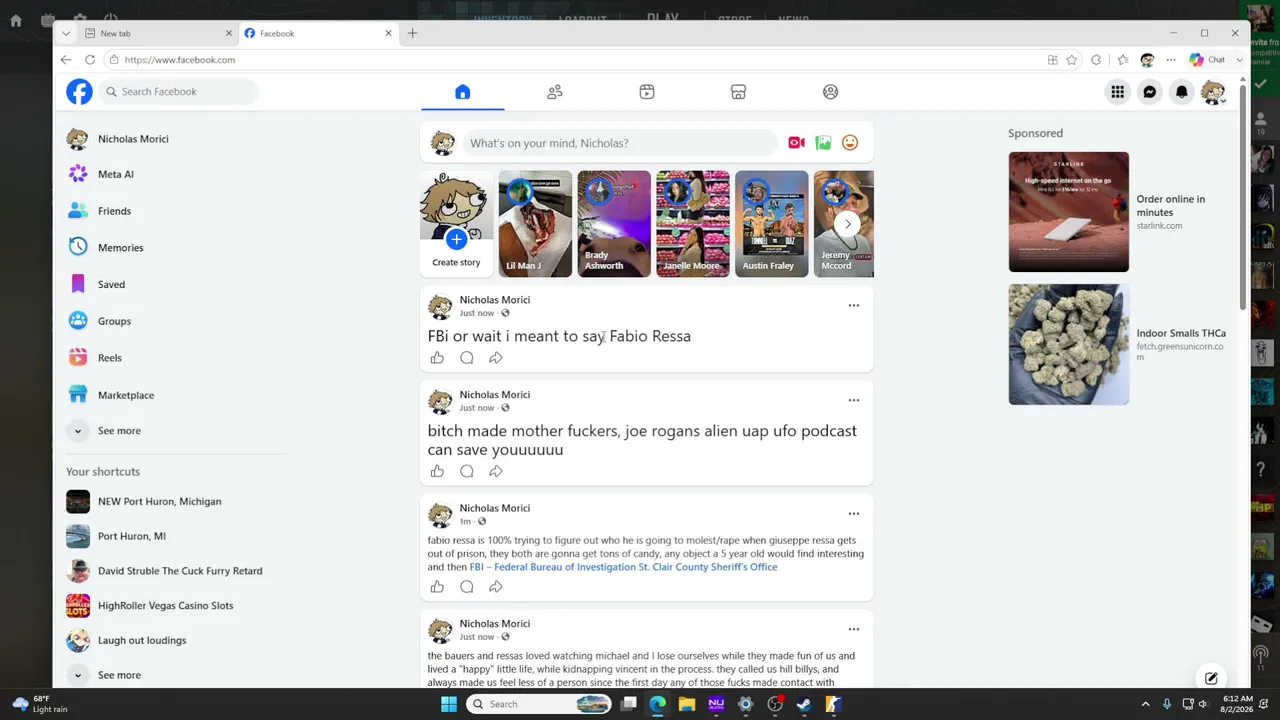Screen dimensions: 1280x720
Task: Open Copilot Chat in Edge
Action: point(1208,60)
